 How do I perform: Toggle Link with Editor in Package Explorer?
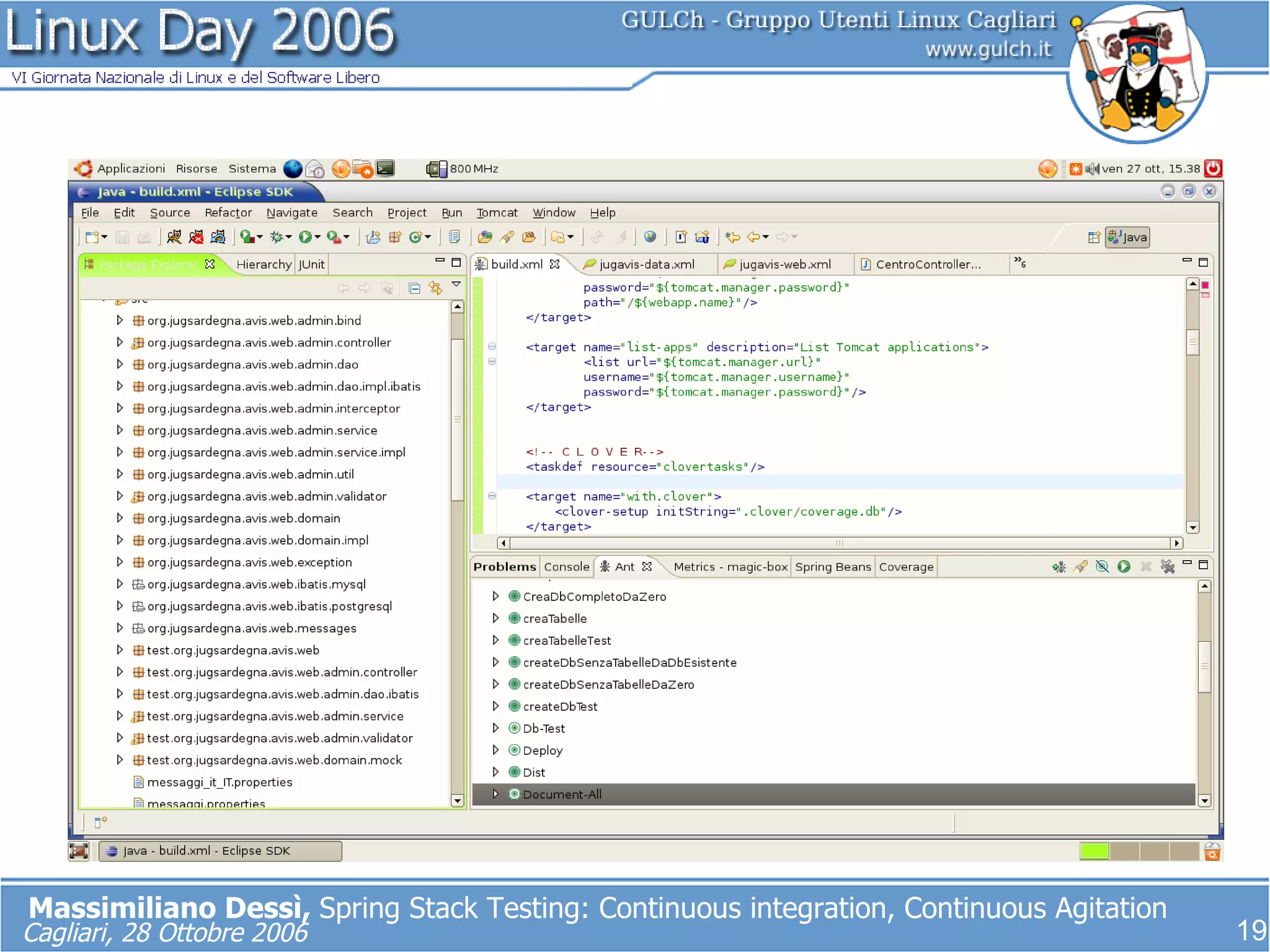(435, 288)
